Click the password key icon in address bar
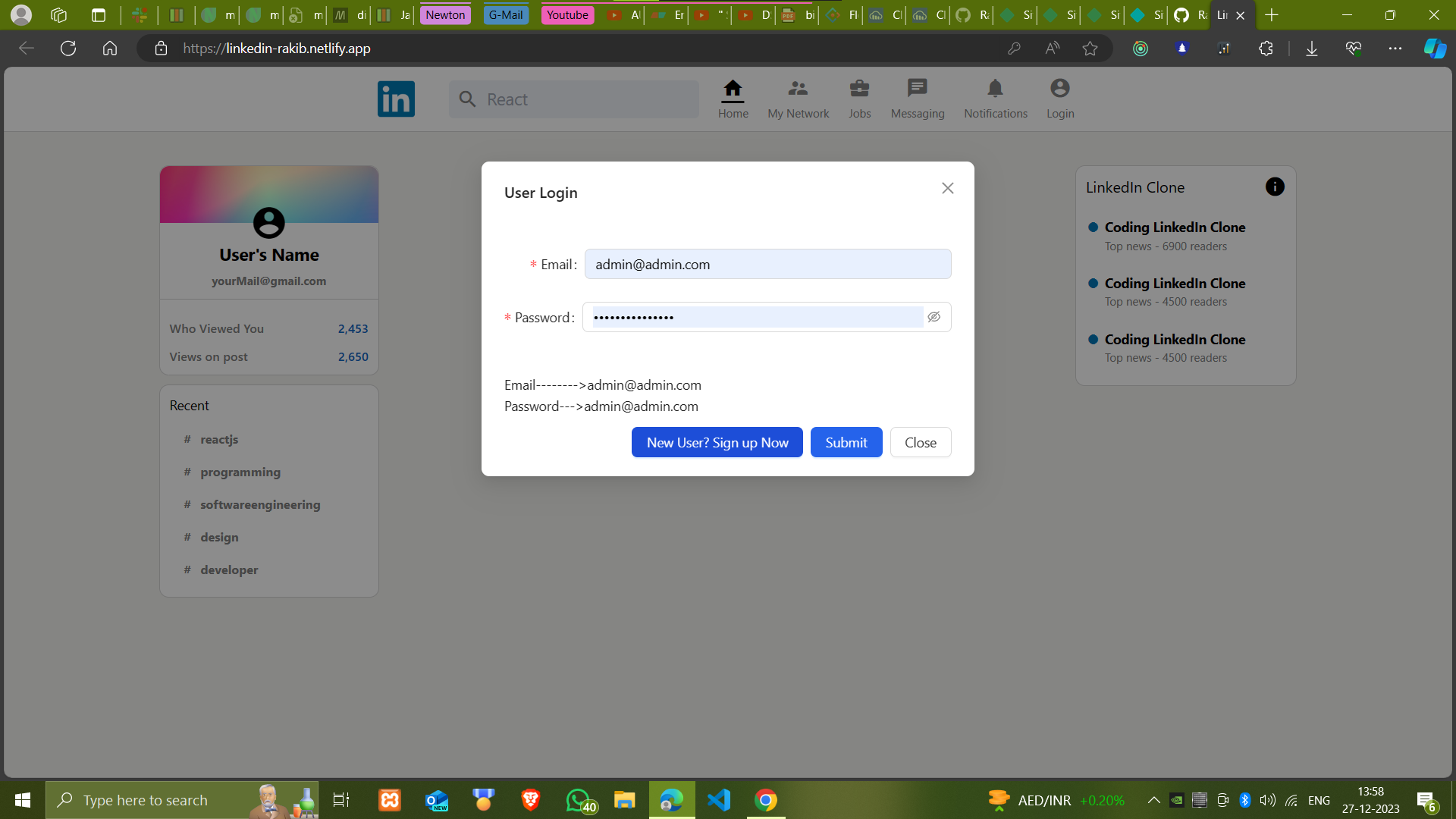1456x819 pixels. coord(1014,49)
